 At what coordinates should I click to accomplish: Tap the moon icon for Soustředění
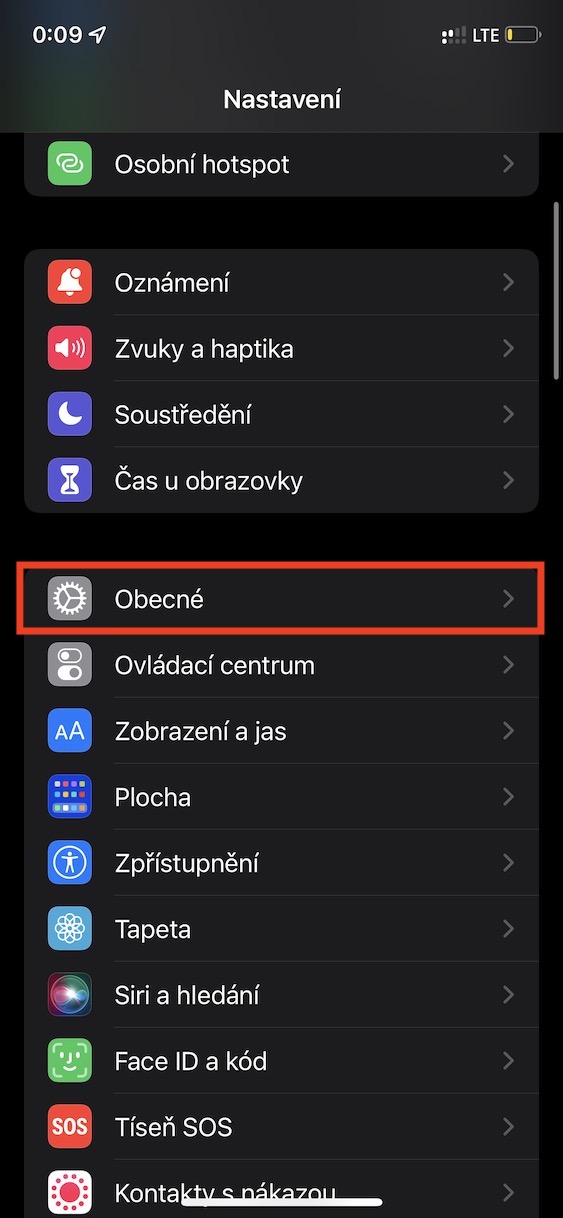coord(70,414)
